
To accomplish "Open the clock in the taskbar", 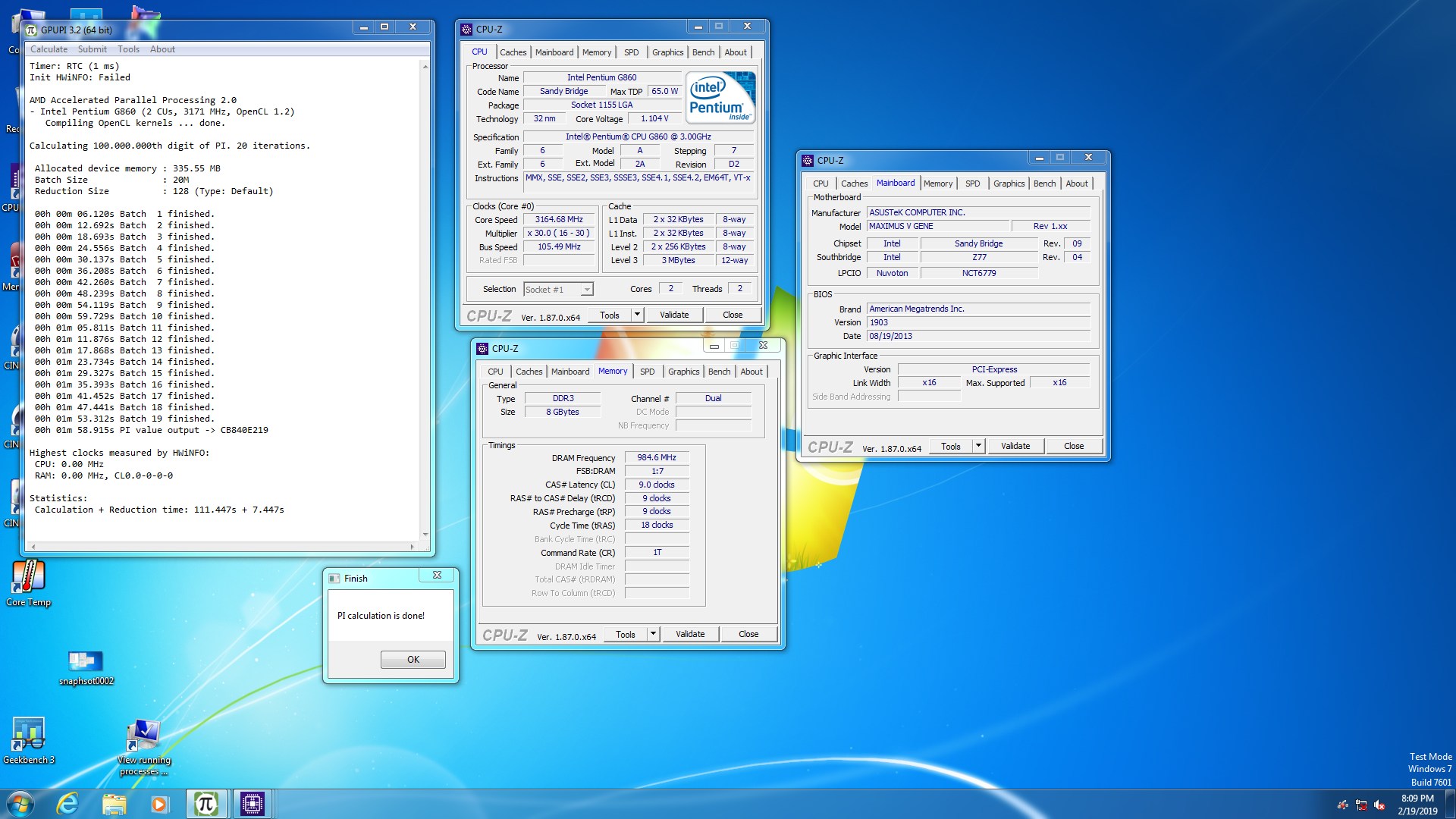I will point(1417,805).
